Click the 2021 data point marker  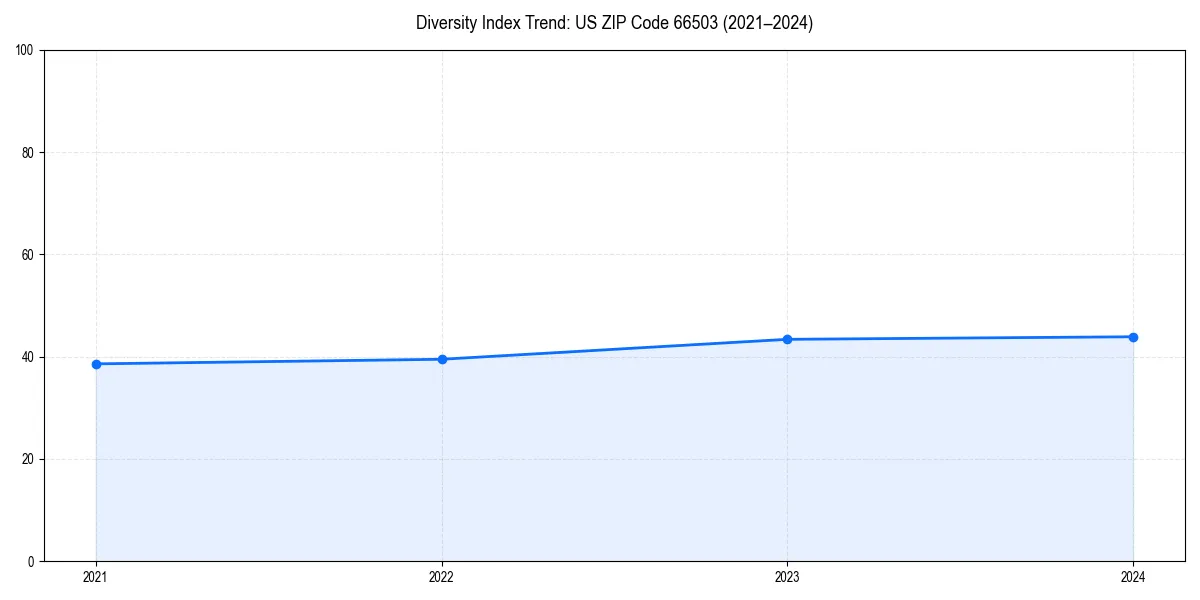96,364
